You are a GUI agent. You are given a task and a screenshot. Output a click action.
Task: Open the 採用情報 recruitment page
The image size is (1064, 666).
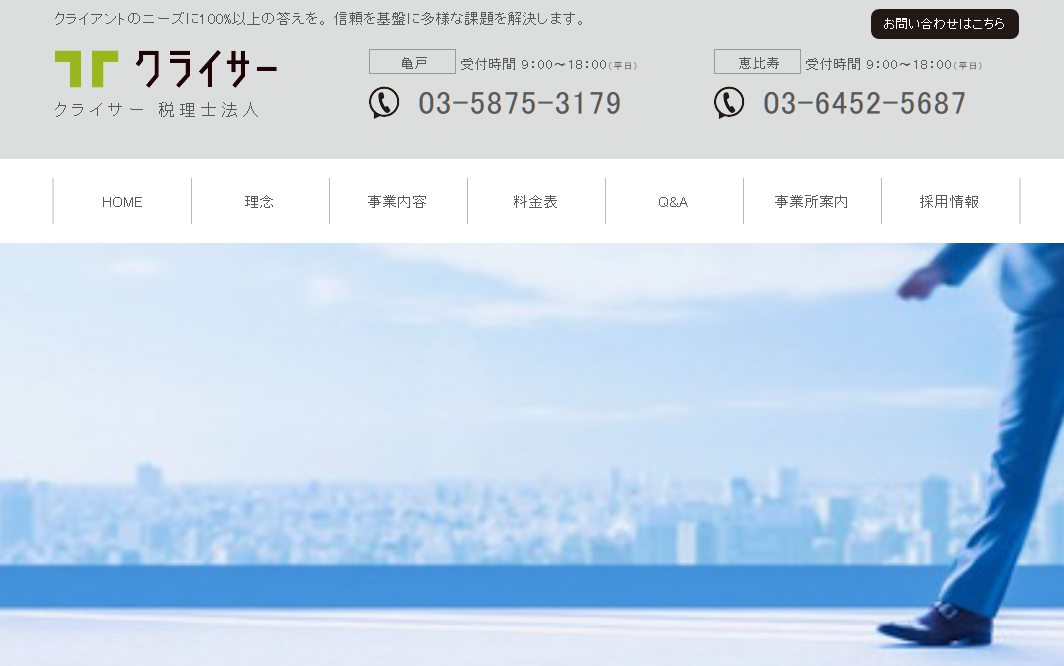(x=950, y=202)
